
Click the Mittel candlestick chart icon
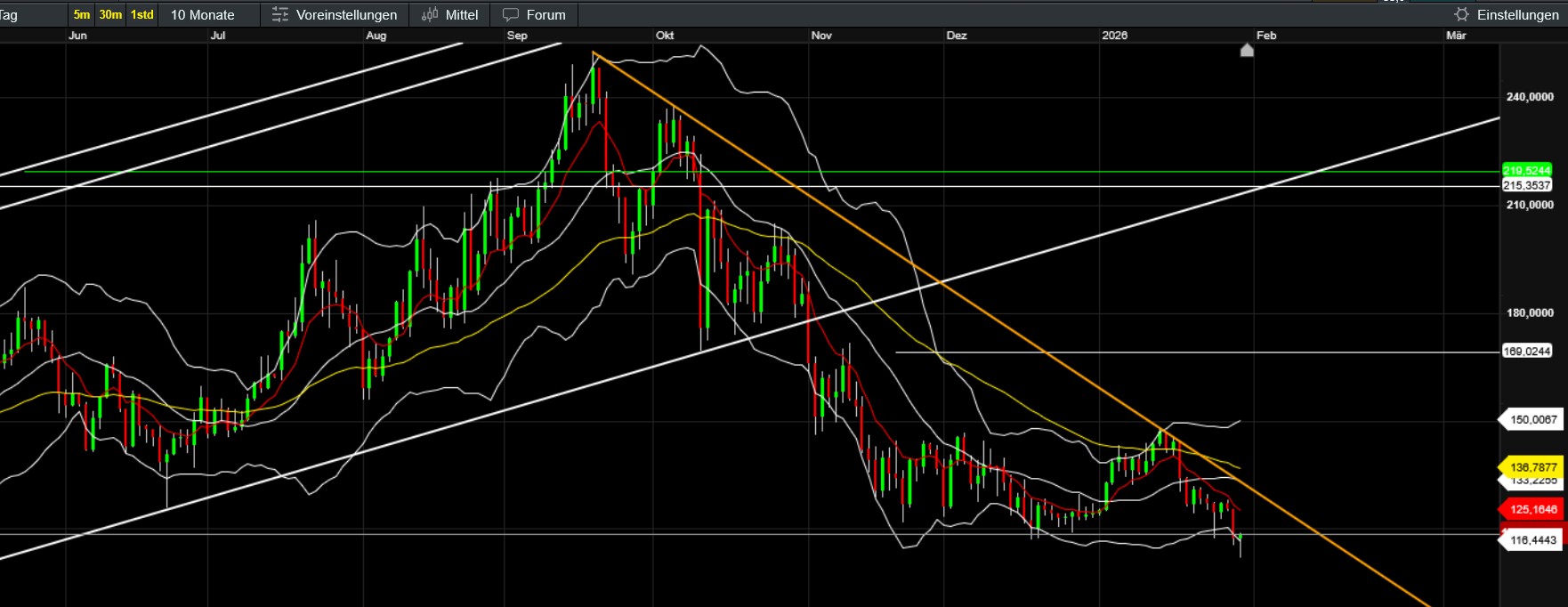pyautogui.click(x=430, y=14)
